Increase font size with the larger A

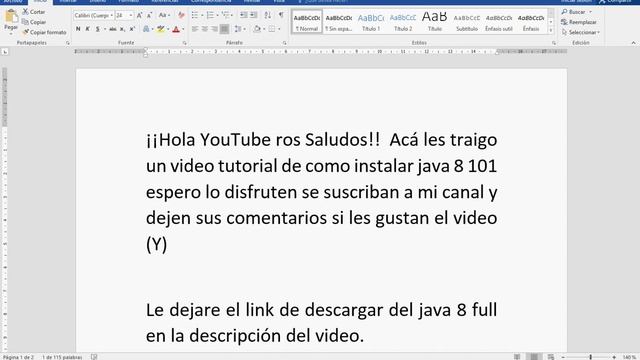(140, 15)
